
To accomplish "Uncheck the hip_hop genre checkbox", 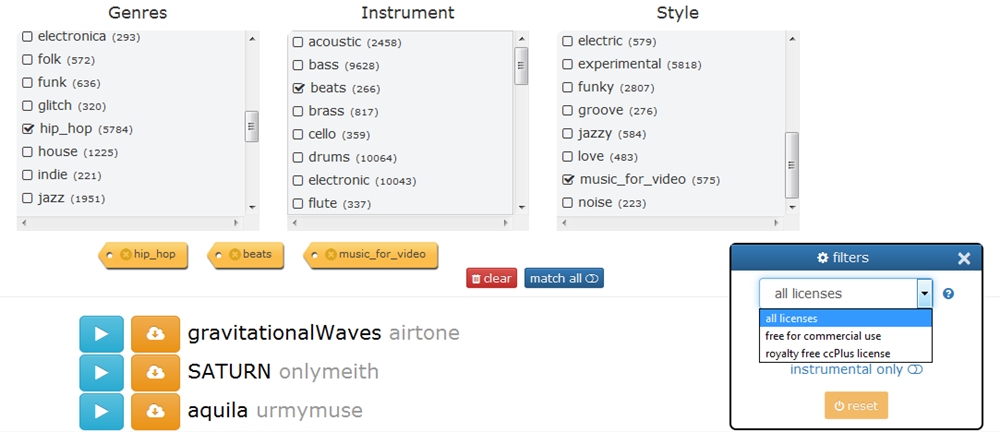I will pyautogui.click(x=28, y=129).
